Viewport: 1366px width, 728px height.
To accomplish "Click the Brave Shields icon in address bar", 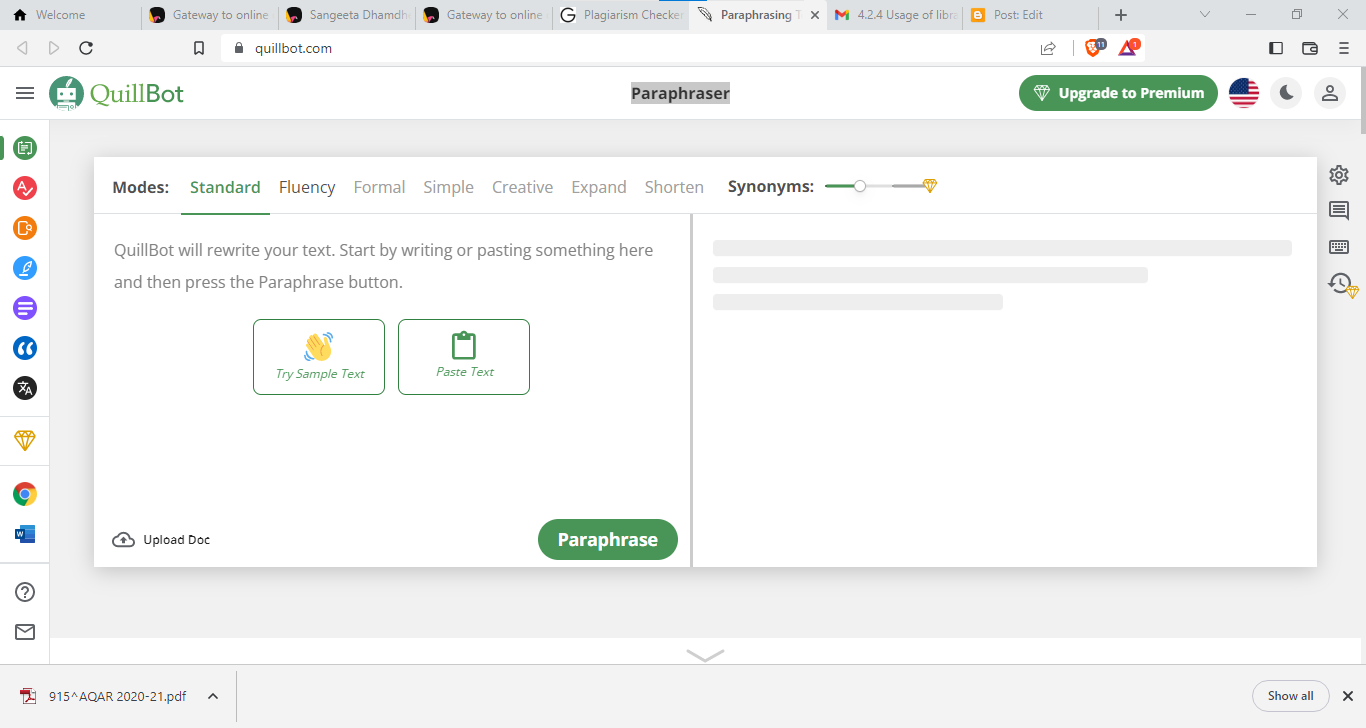I will (x=1095, y=47).
